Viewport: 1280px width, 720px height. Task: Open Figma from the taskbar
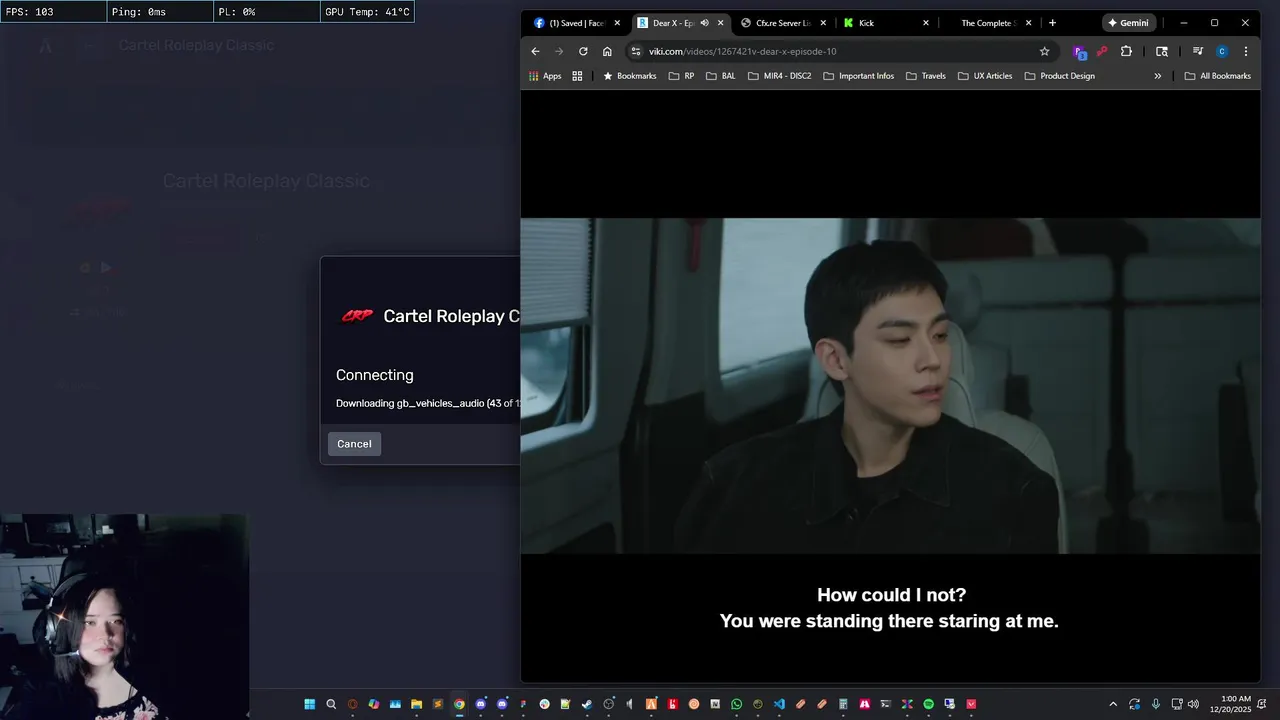coord(523,704)
